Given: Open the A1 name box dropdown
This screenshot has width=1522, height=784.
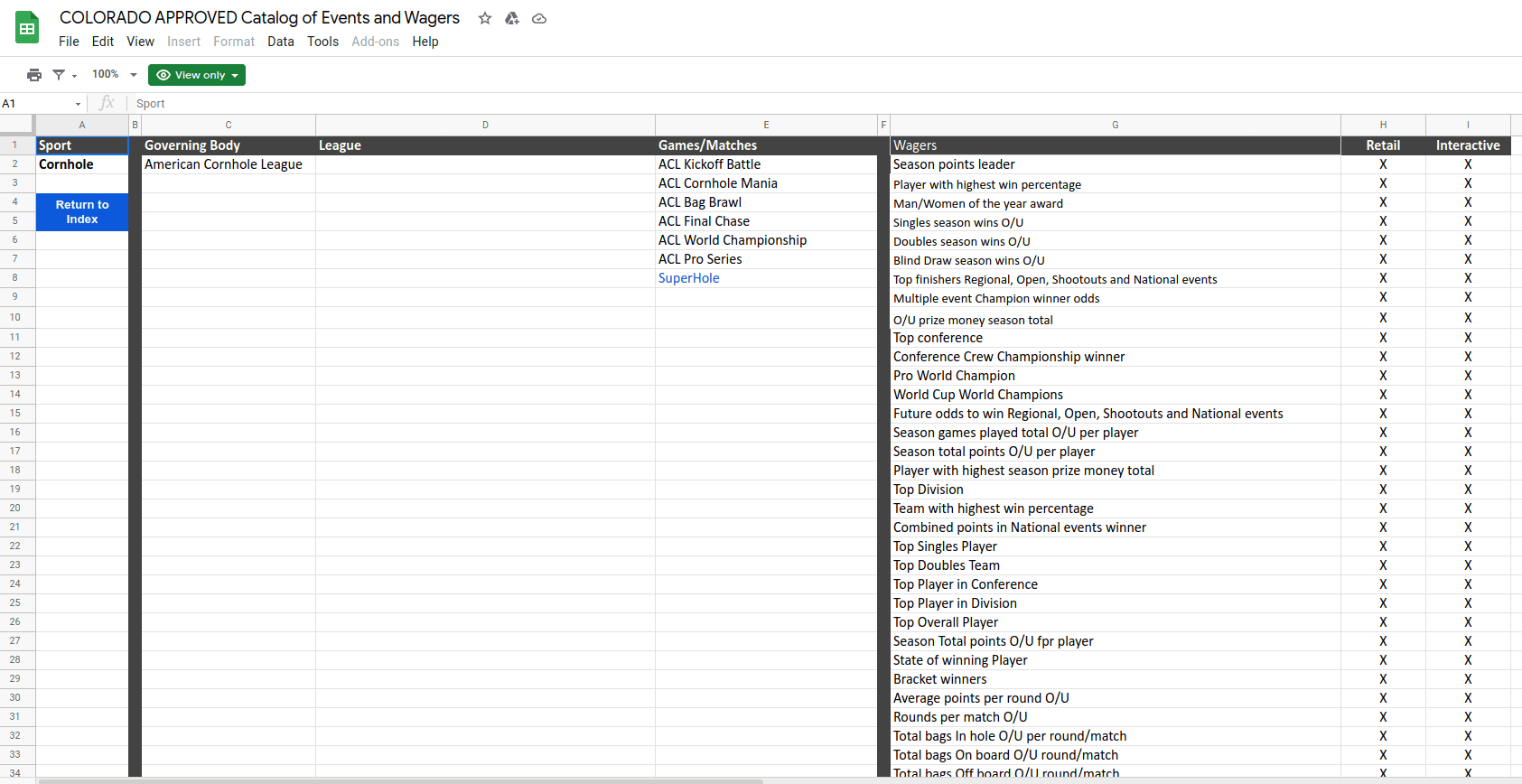Looking at the screenshot, I should pos(78,104).
